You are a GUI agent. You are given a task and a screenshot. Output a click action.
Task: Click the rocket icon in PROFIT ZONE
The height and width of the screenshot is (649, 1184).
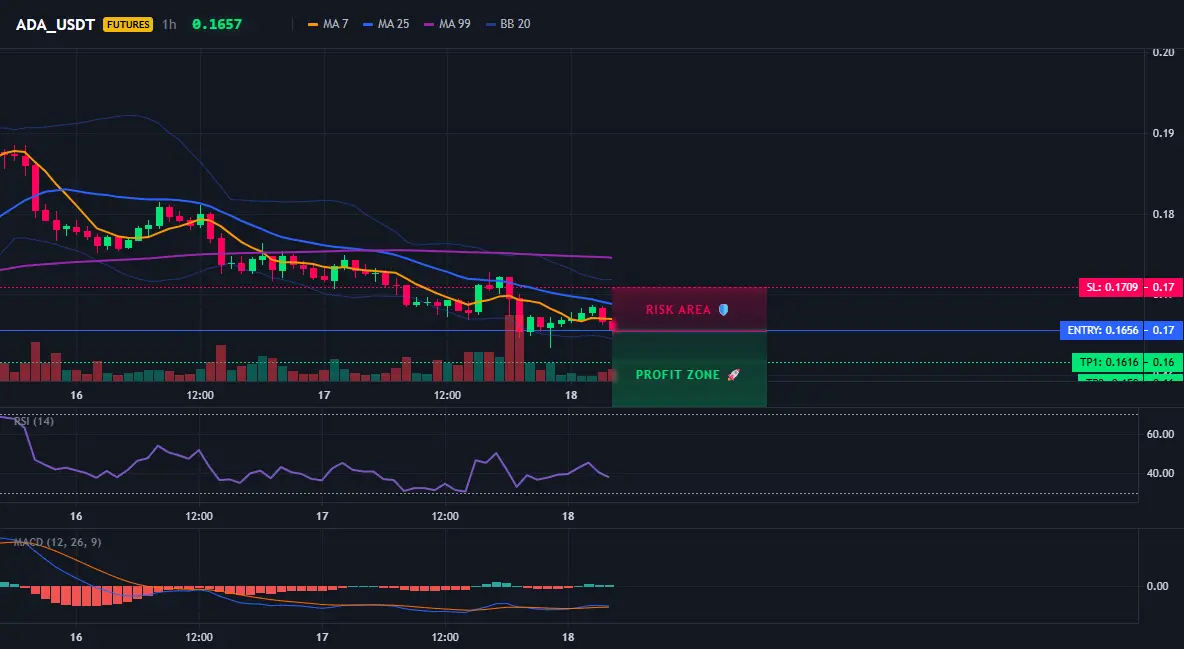click(733, 375)
